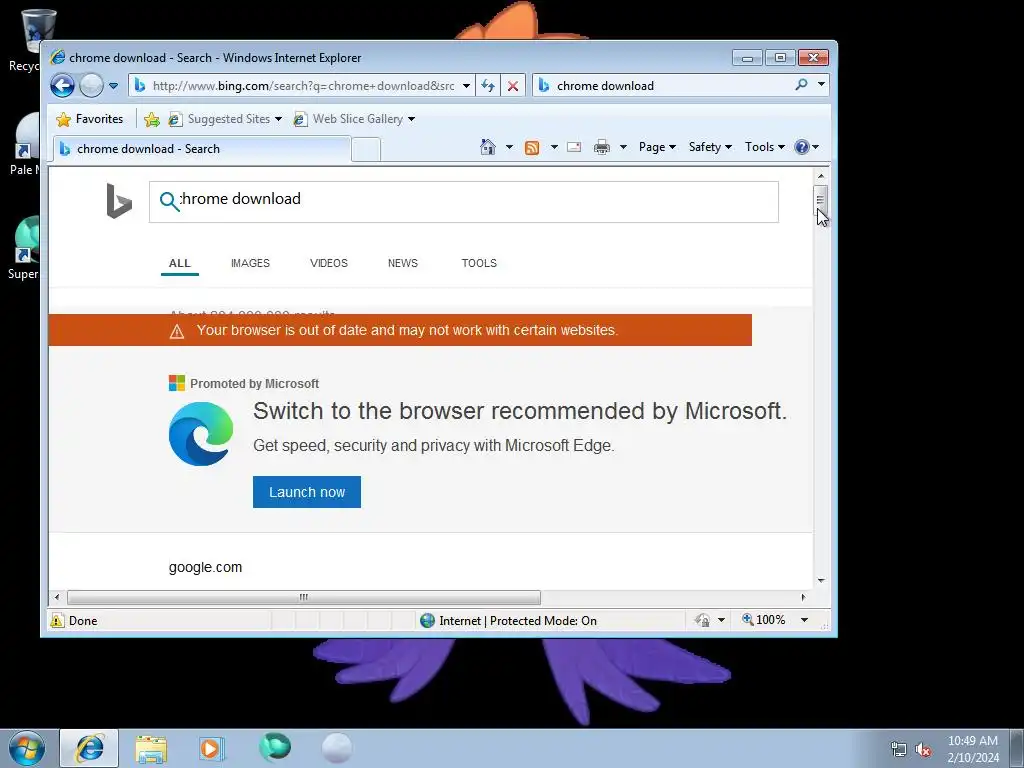Select the chrome download - Search tab
This screenshot has width=1024, height=768.
(202, 149)
